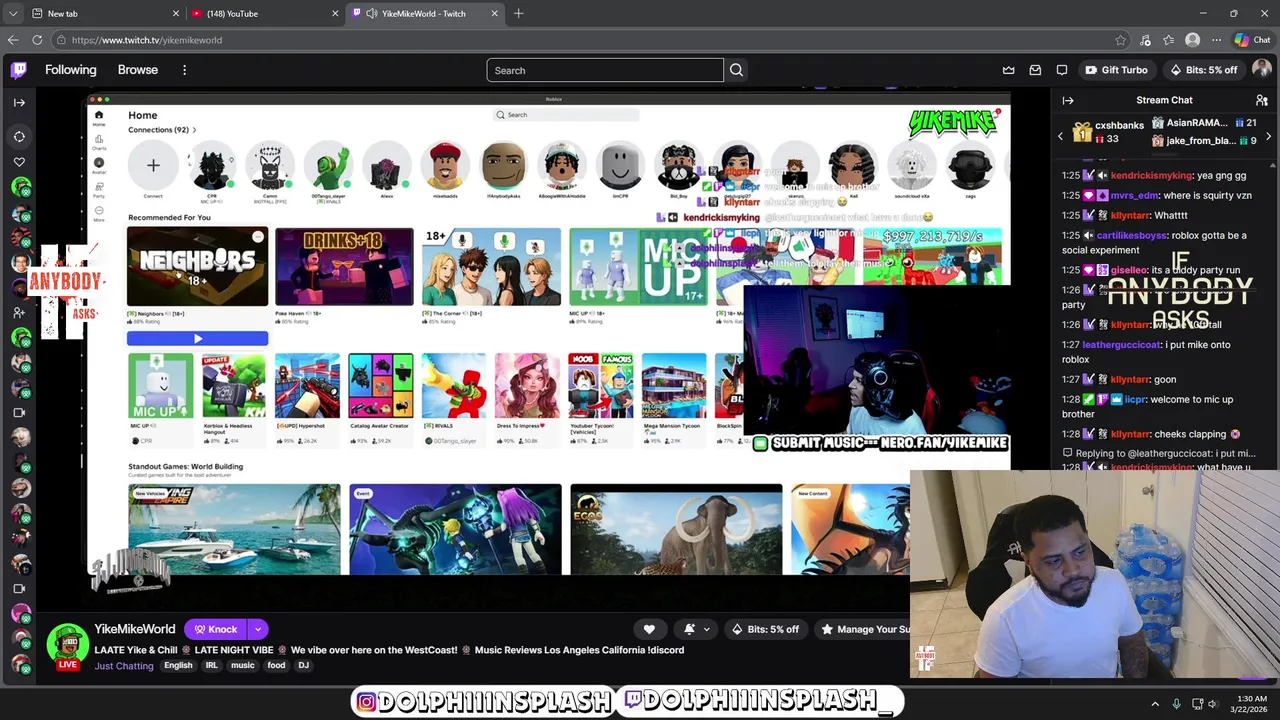Open the browser favorites list
The image size is (1280, 720).
(1169, 40)
